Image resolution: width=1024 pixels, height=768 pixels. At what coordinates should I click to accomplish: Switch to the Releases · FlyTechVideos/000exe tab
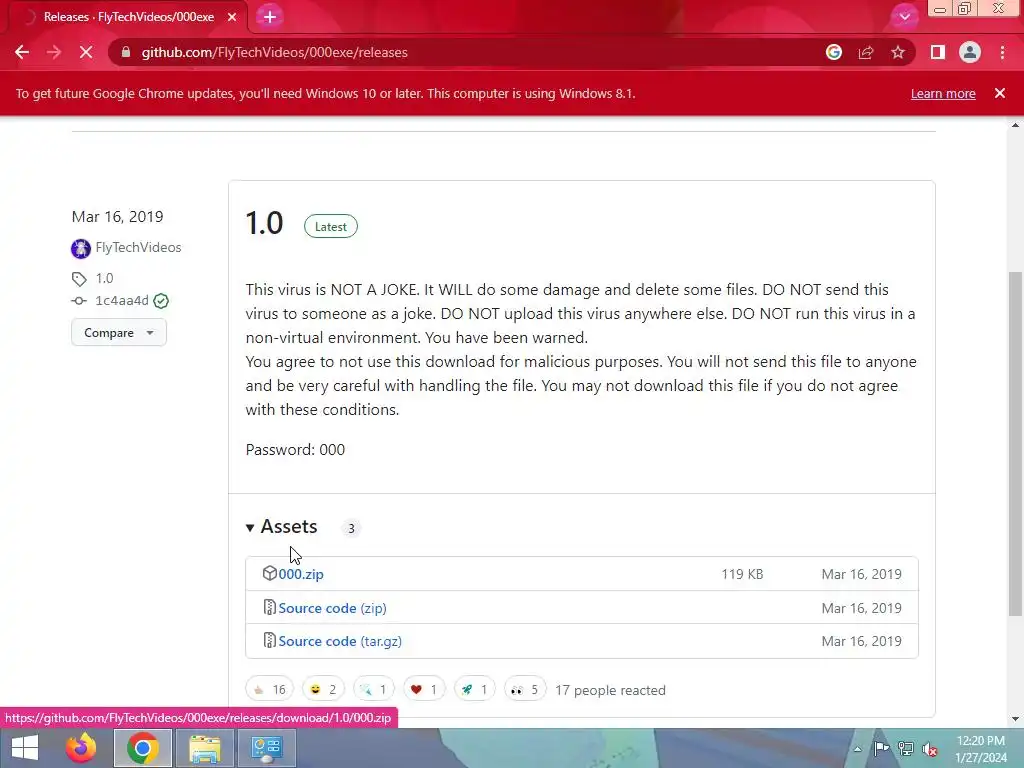click(x=127, y=17)
